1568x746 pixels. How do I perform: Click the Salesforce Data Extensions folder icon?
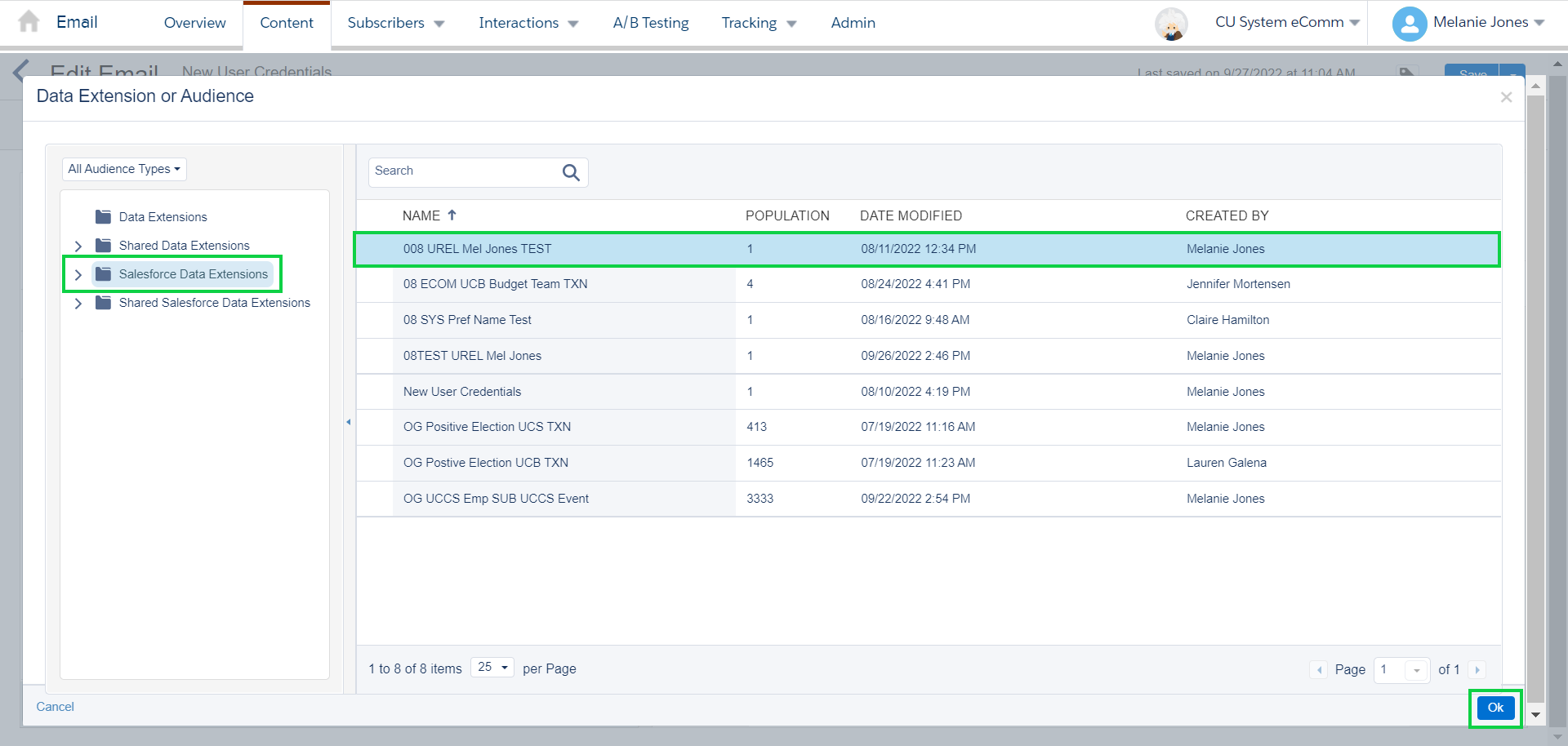pos(103,274)
